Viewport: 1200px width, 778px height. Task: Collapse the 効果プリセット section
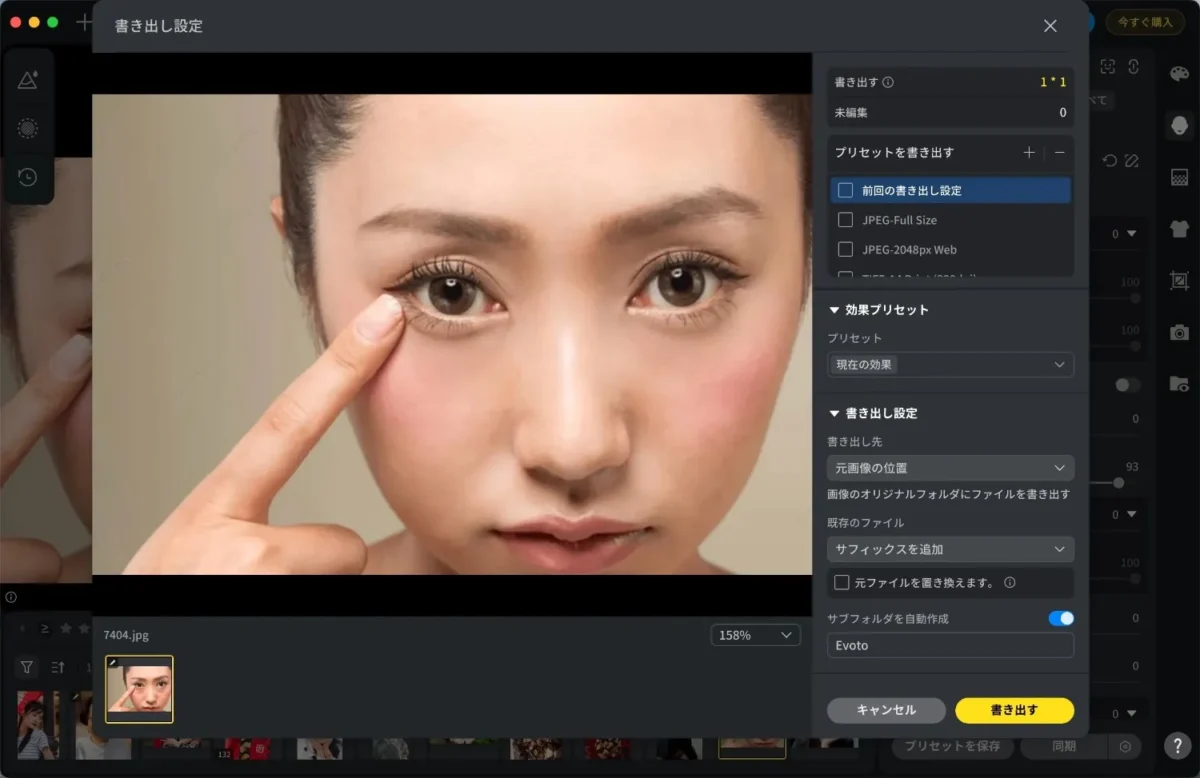pos(834,310)
